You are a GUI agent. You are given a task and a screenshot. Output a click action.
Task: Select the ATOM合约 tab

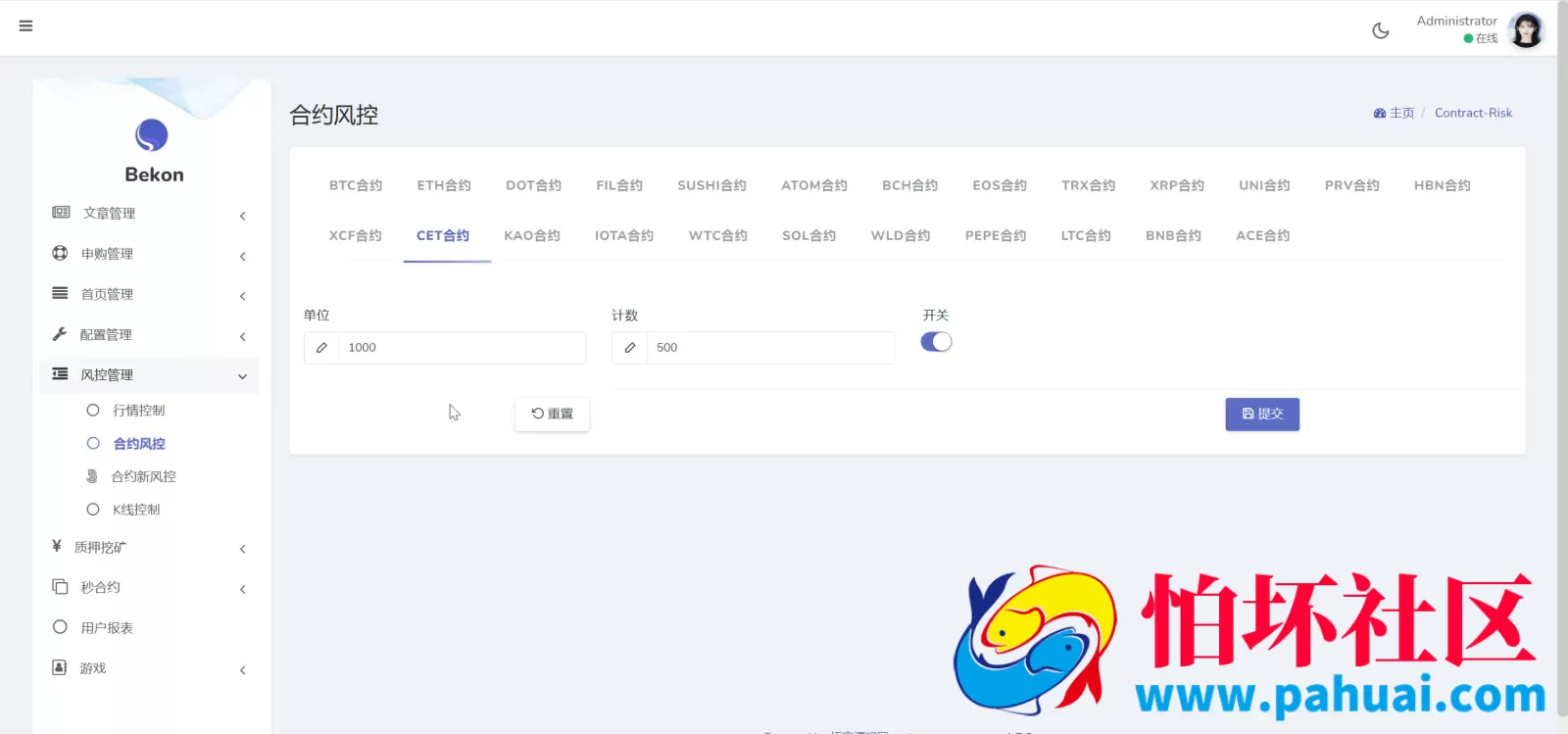click(813, 185)
